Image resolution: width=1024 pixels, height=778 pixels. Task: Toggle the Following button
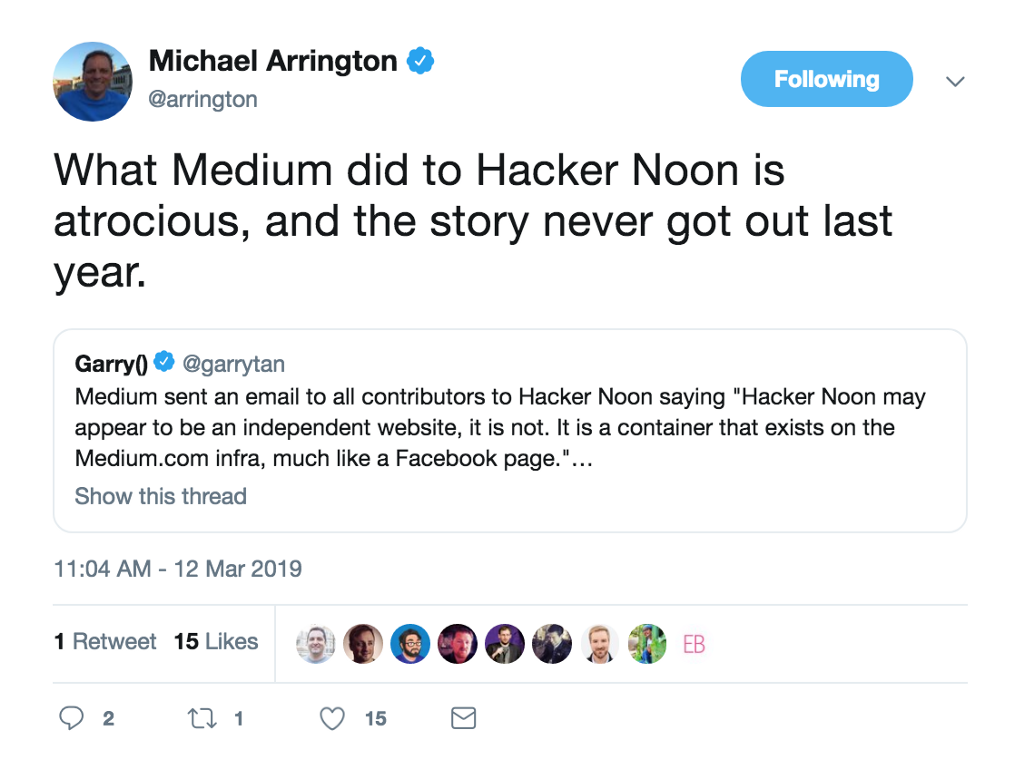tap(826, 80)
